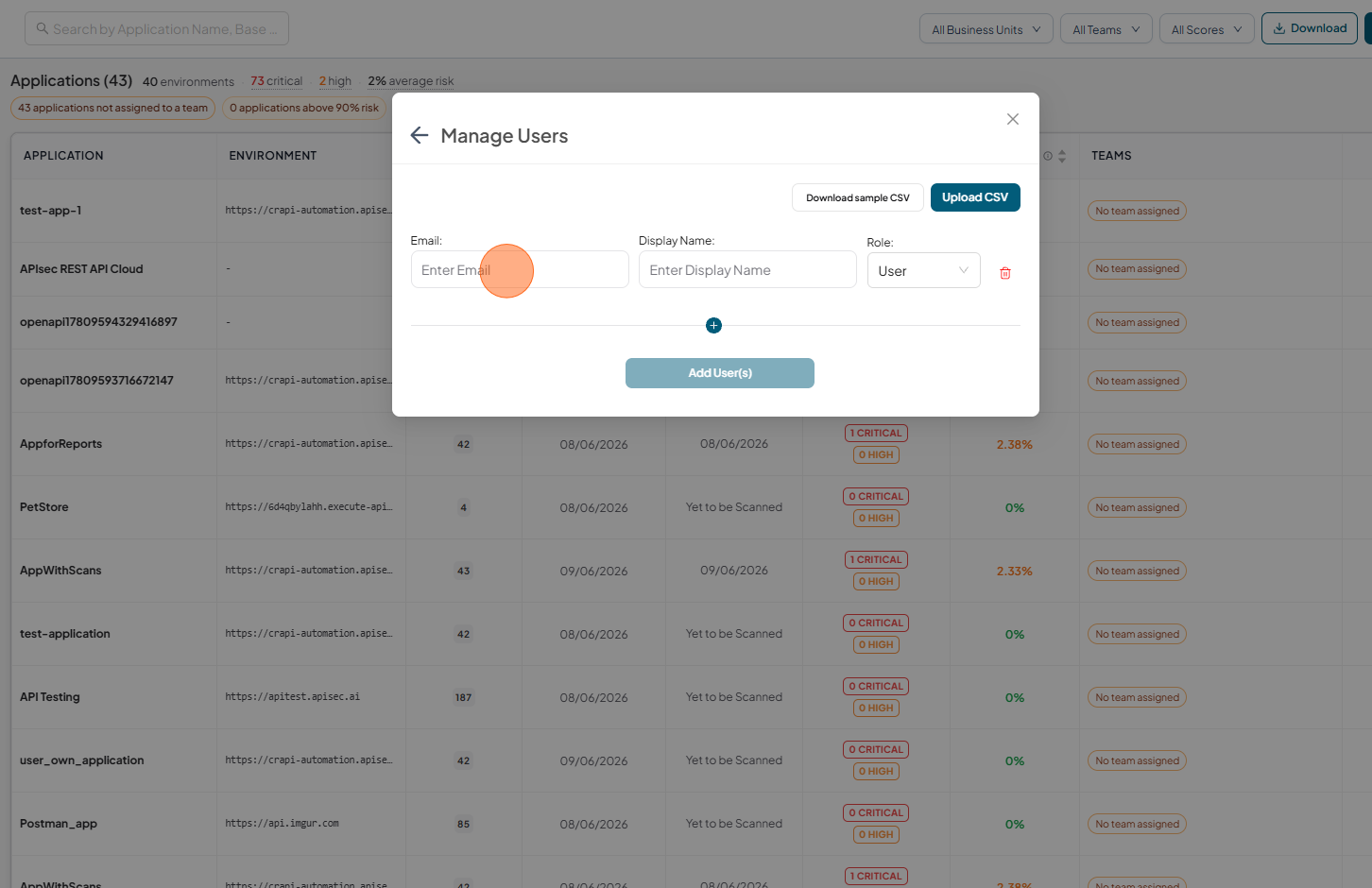Open the test-application row
This screenshot has width=1372, height=888.
coord(65,634)
